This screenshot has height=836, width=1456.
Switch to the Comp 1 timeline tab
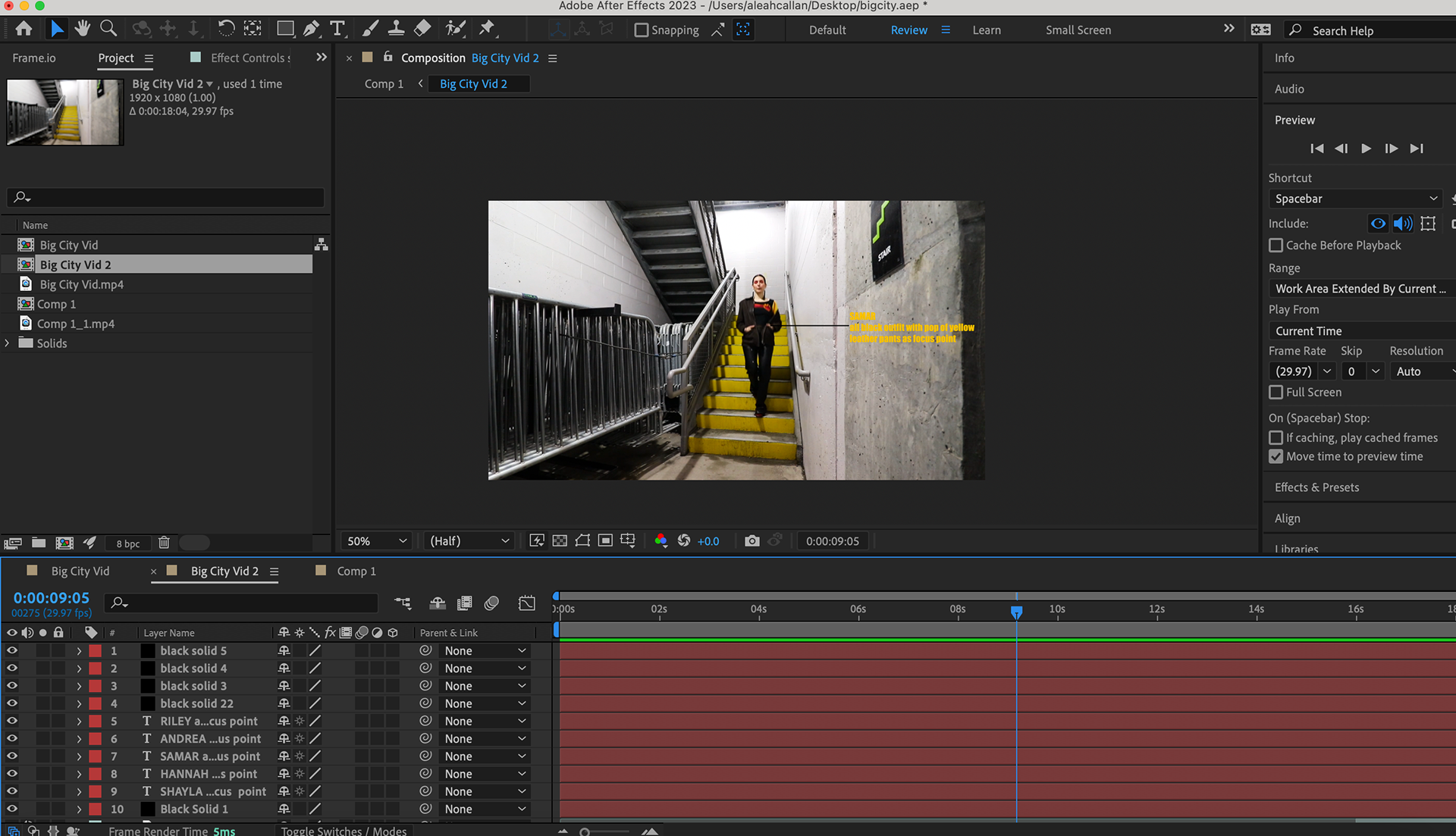[x=356, y=571]
